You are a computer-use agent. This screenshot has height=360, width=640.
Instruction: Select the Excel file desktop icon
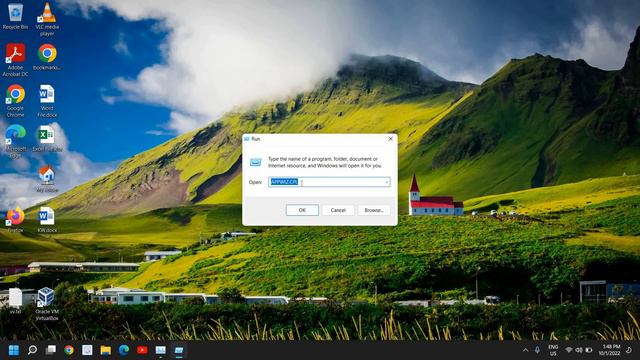click(x=47, y=138)
